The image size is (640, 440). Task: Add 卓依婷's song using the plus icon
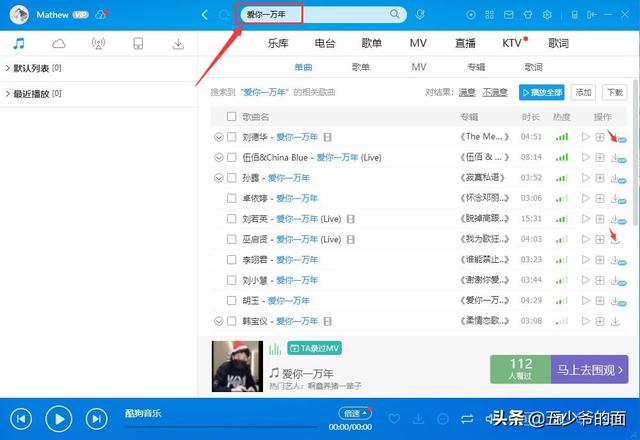(600, 198)
